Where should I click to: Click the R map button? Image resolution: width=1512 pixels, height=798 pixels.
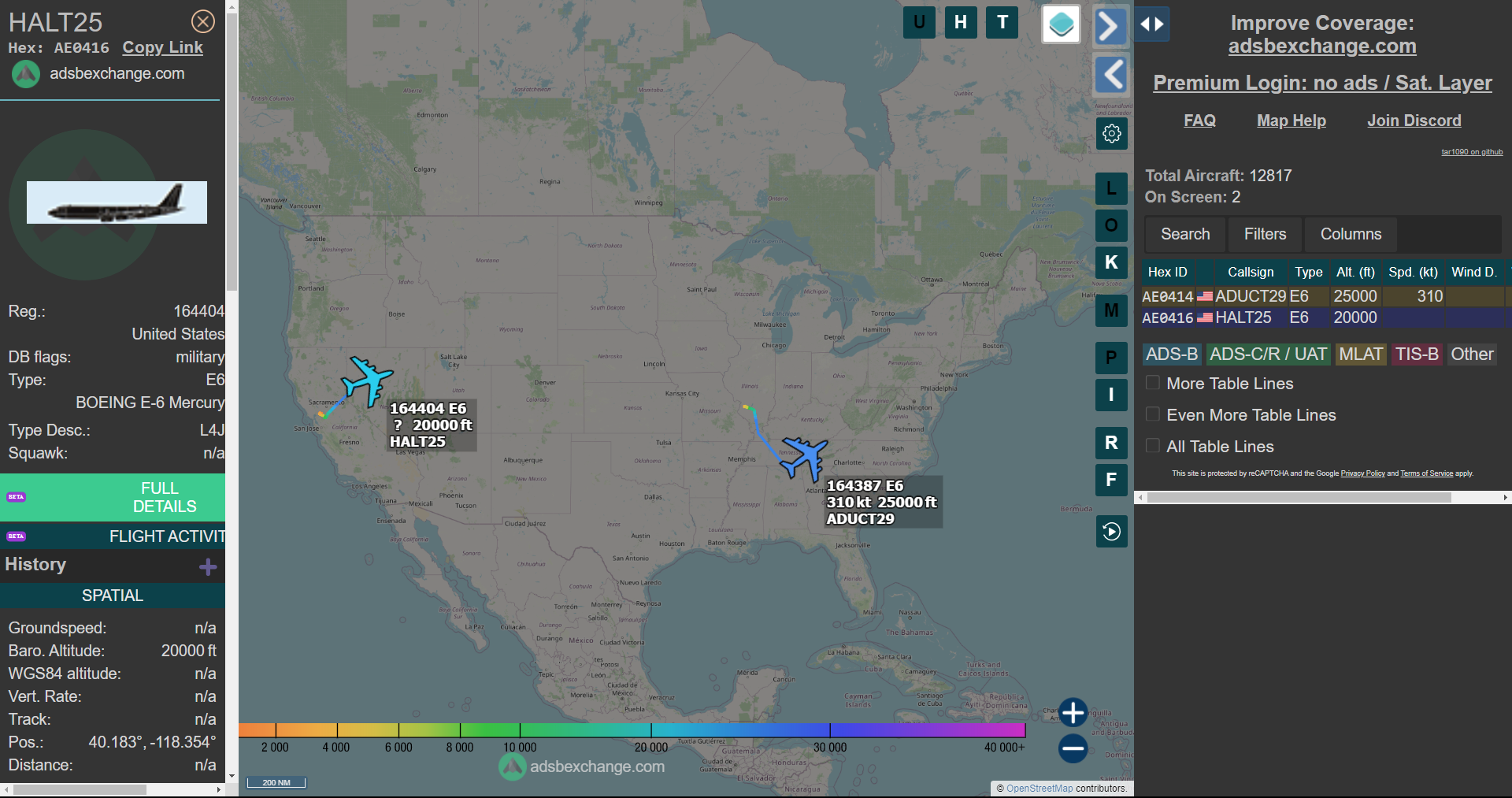(x=1112, y=443)
